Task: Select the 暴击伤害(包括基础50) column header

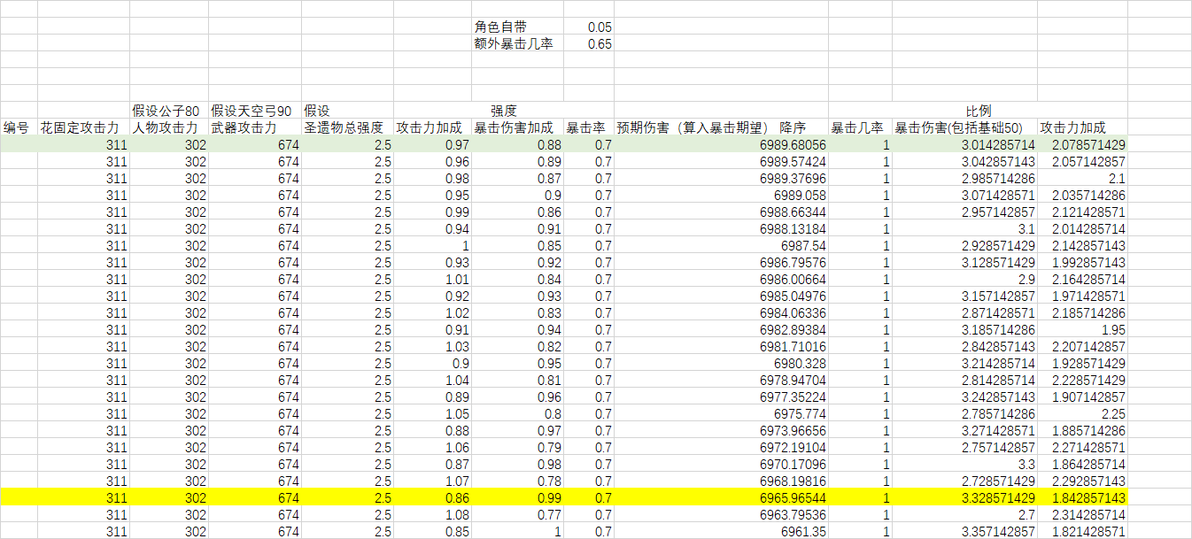Action: [965, 128]
